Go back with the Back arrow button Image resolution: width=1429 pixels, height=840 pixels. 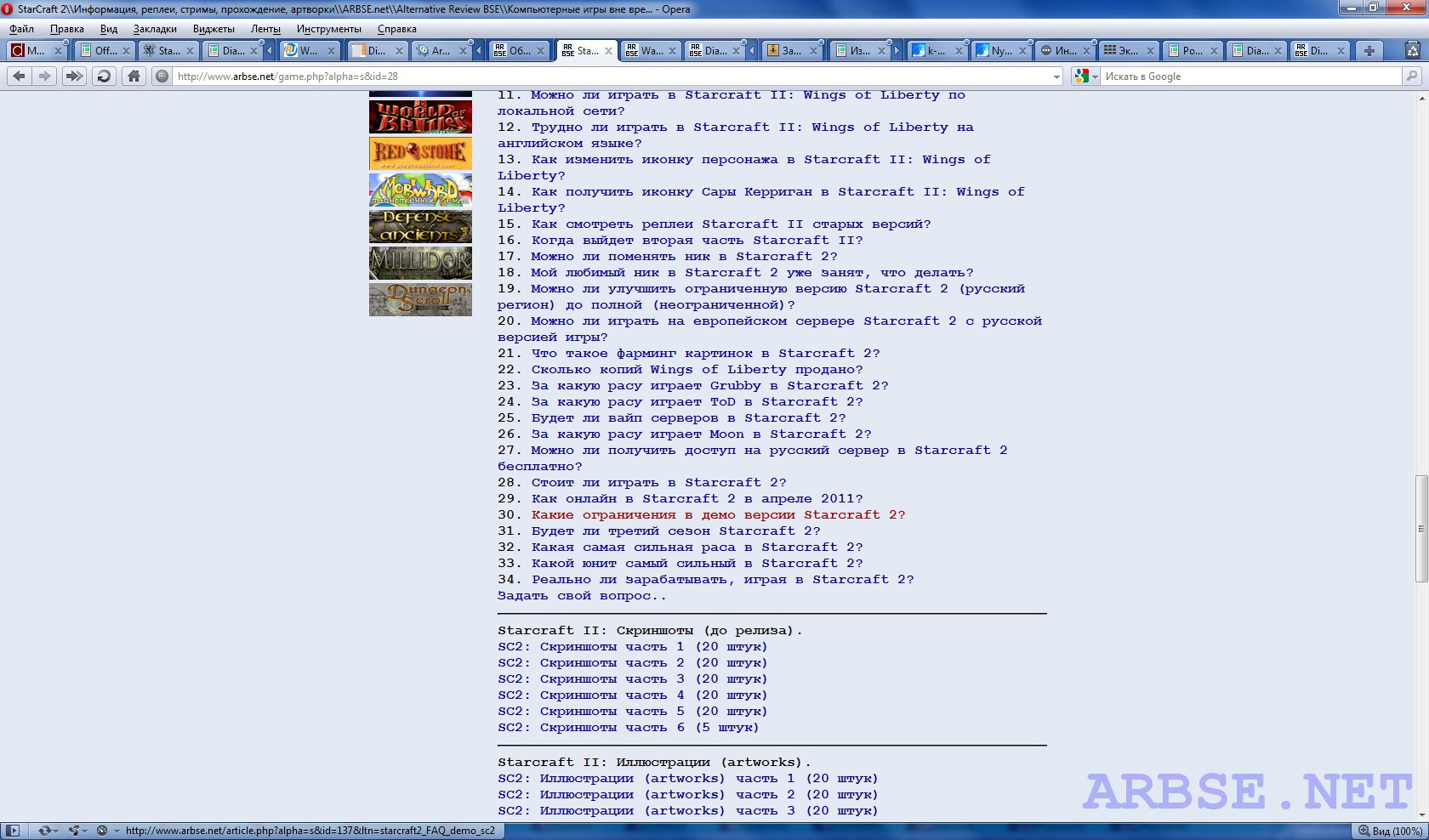(20, 76)
